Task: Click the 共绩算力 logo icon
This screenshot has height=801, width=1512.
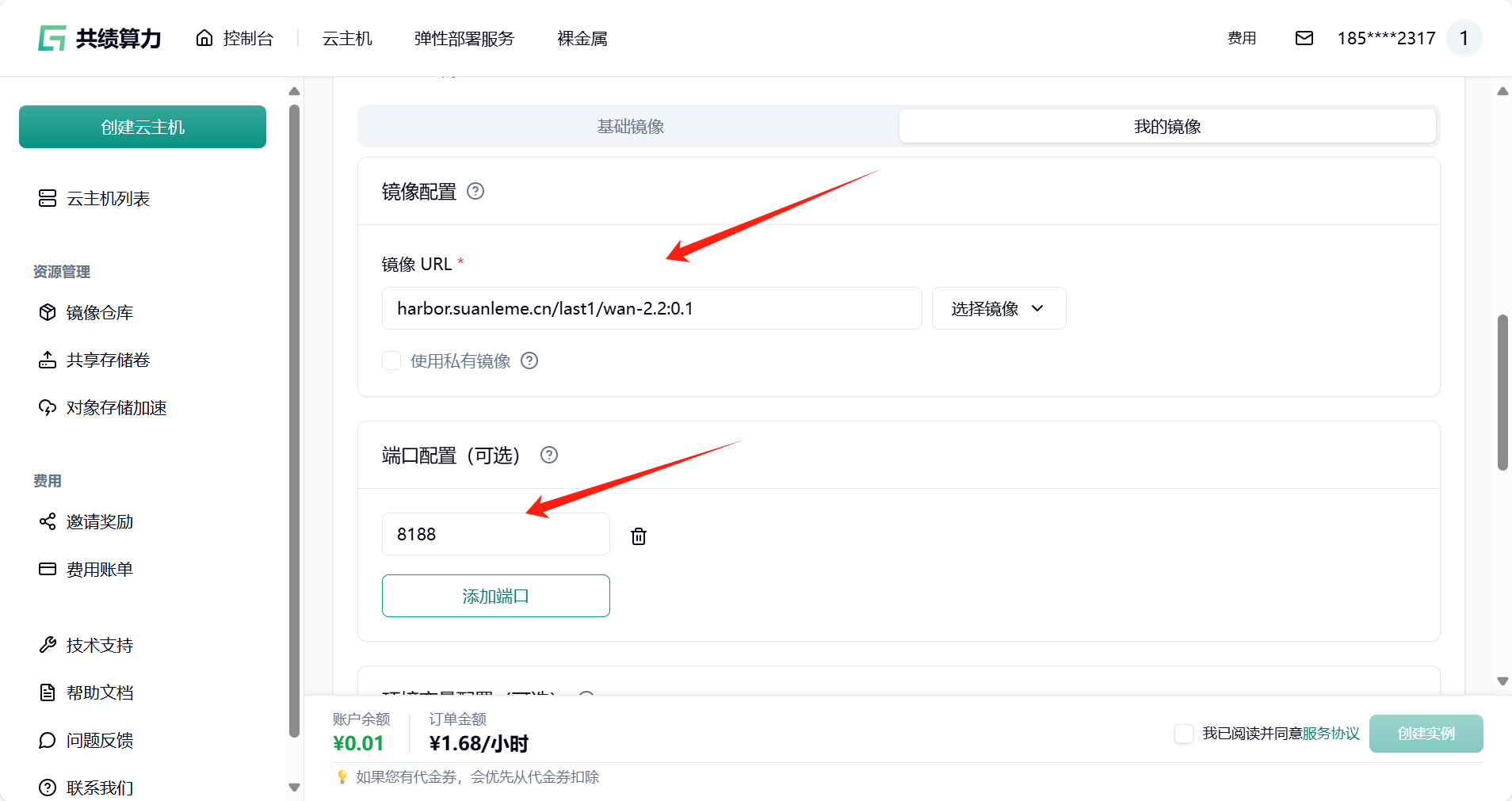Action: pyautogui.click(x=52, y=38)
